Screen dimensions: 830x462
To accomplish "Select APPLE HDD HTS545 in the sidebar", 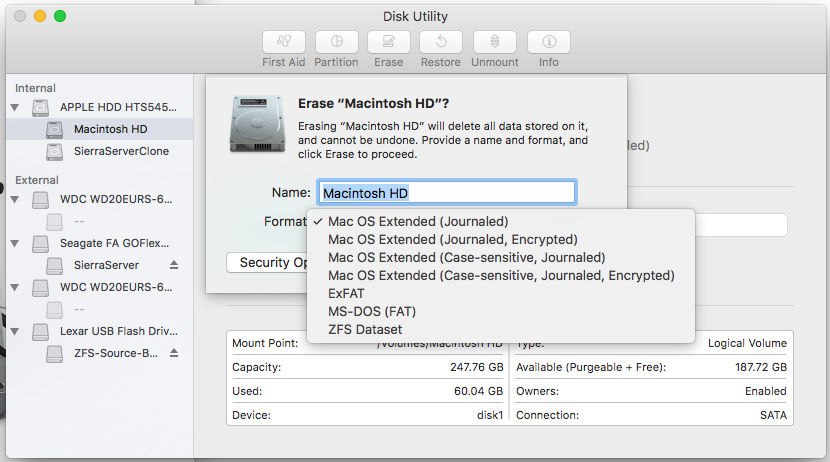I will (x=118, y=107).
